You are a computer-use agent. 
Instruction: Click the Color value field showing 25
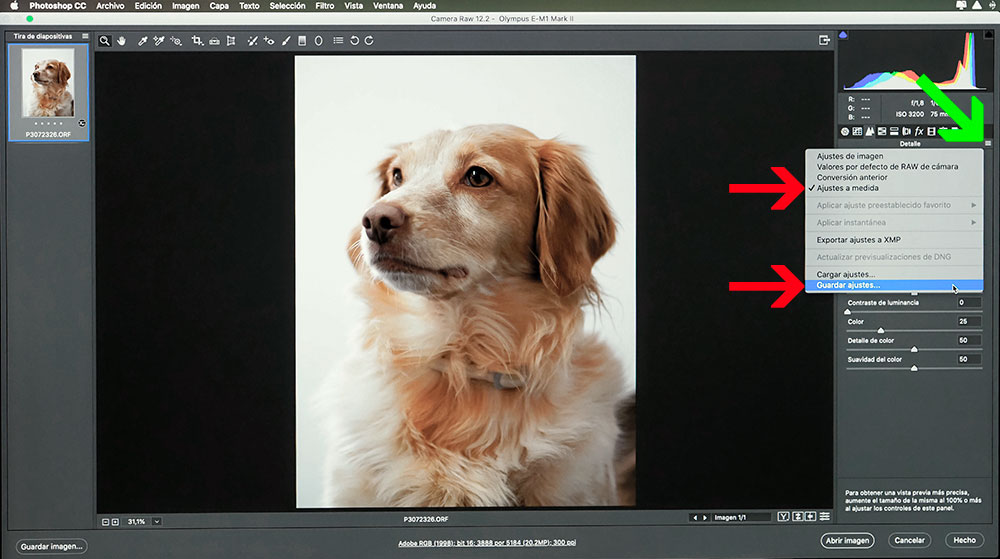point(968,321)
